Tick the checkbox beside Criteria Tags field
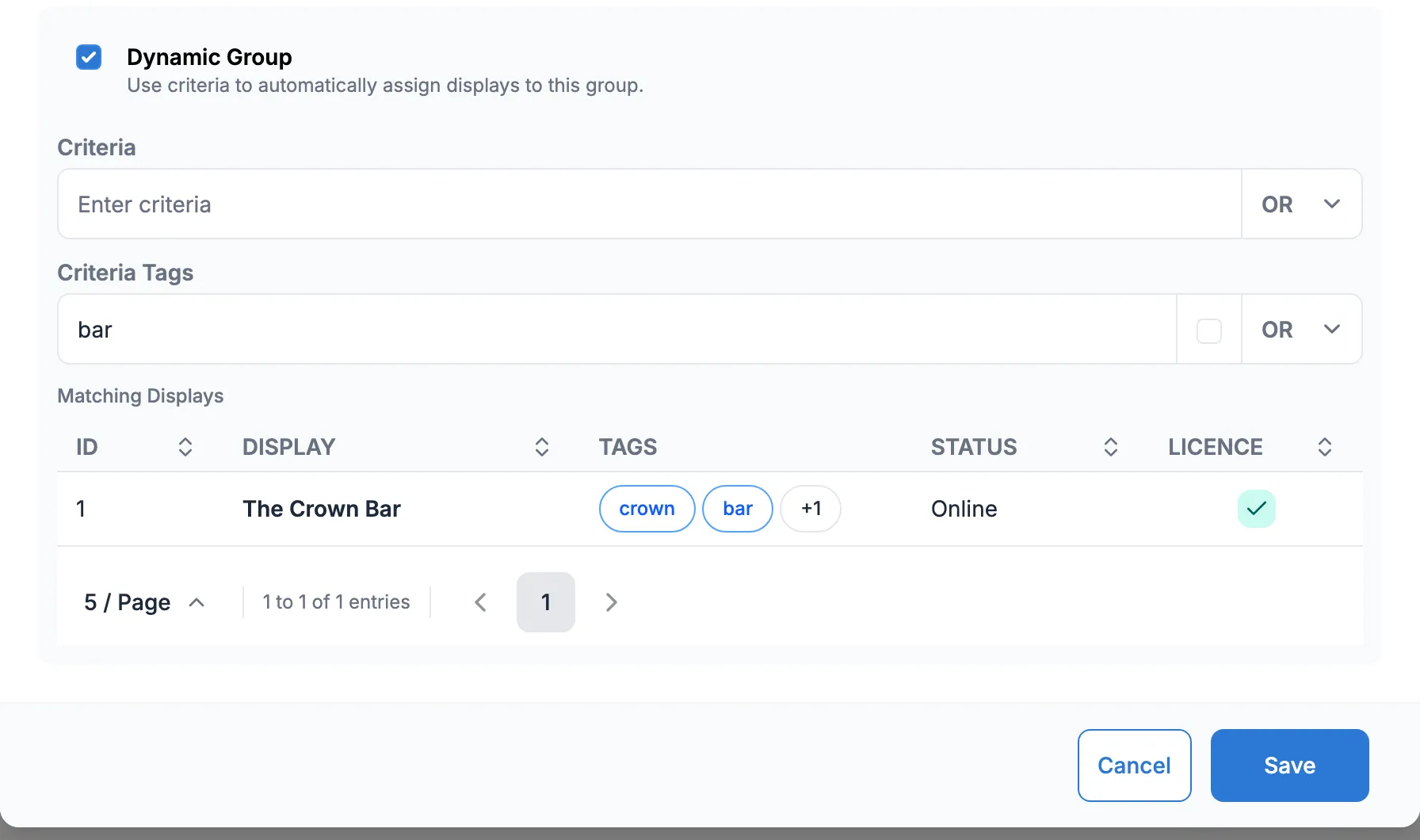The image size is (1420, 840). coord(1208,330)
